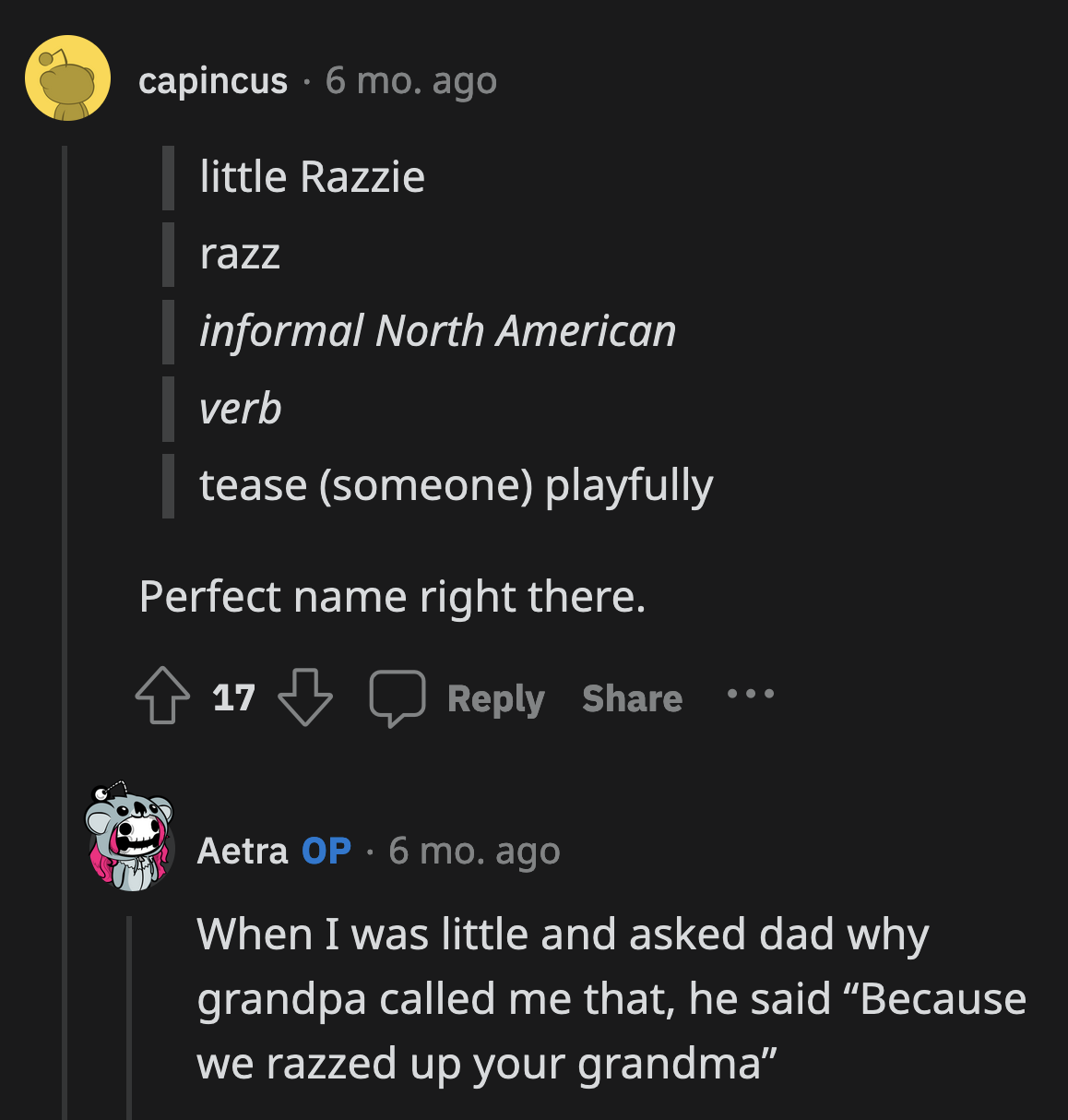Collapse Aetra's reply using the thread line
The image size is (1068, 1120).
(x=129, y=1015)
